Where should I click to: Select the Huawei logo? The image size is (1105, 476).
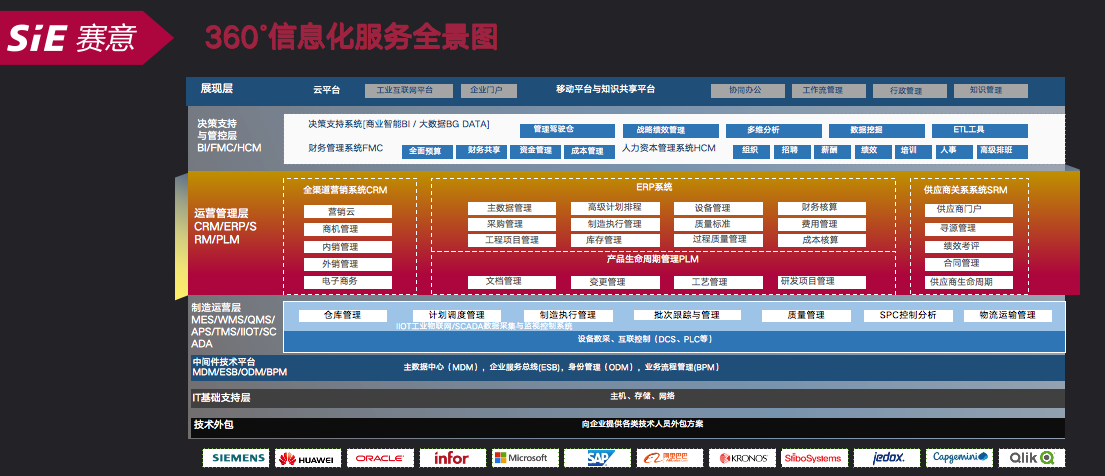(x=307, y=458)
